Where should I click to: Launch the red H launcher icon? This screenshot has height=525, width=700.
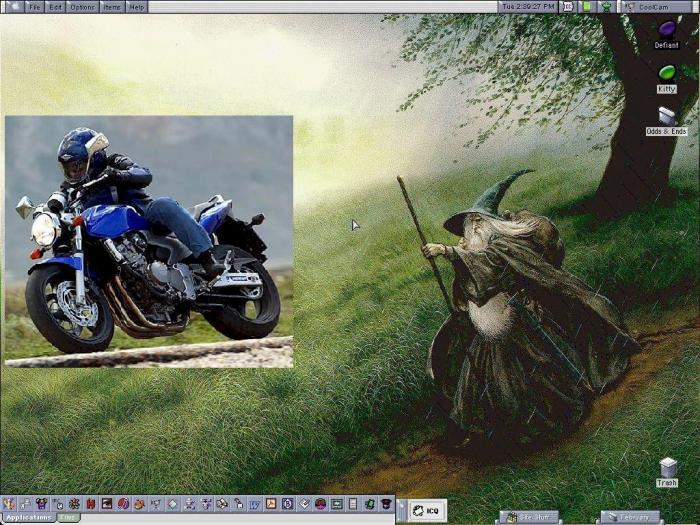click(x=91, y=504)
